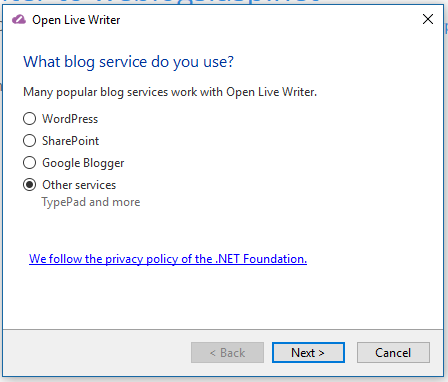Cancel the blog setup wizard
The width and height of the screenshot is (448, 382).
(393, 352)
